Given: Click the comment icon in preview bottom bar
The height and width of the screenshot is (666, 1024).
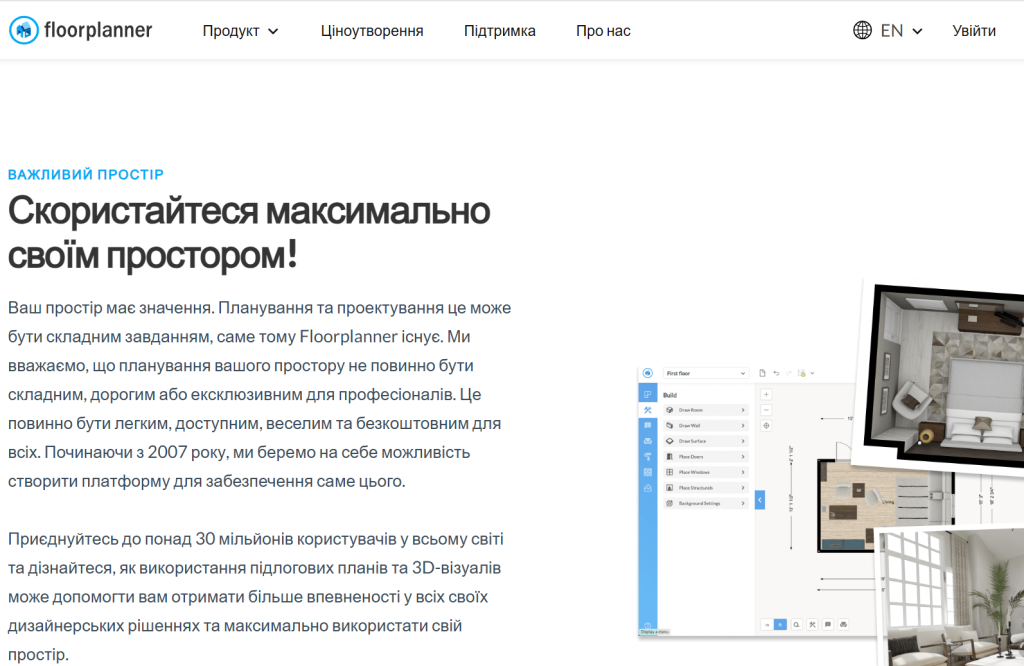Looking at the screenshot, I should pos(827,625).
